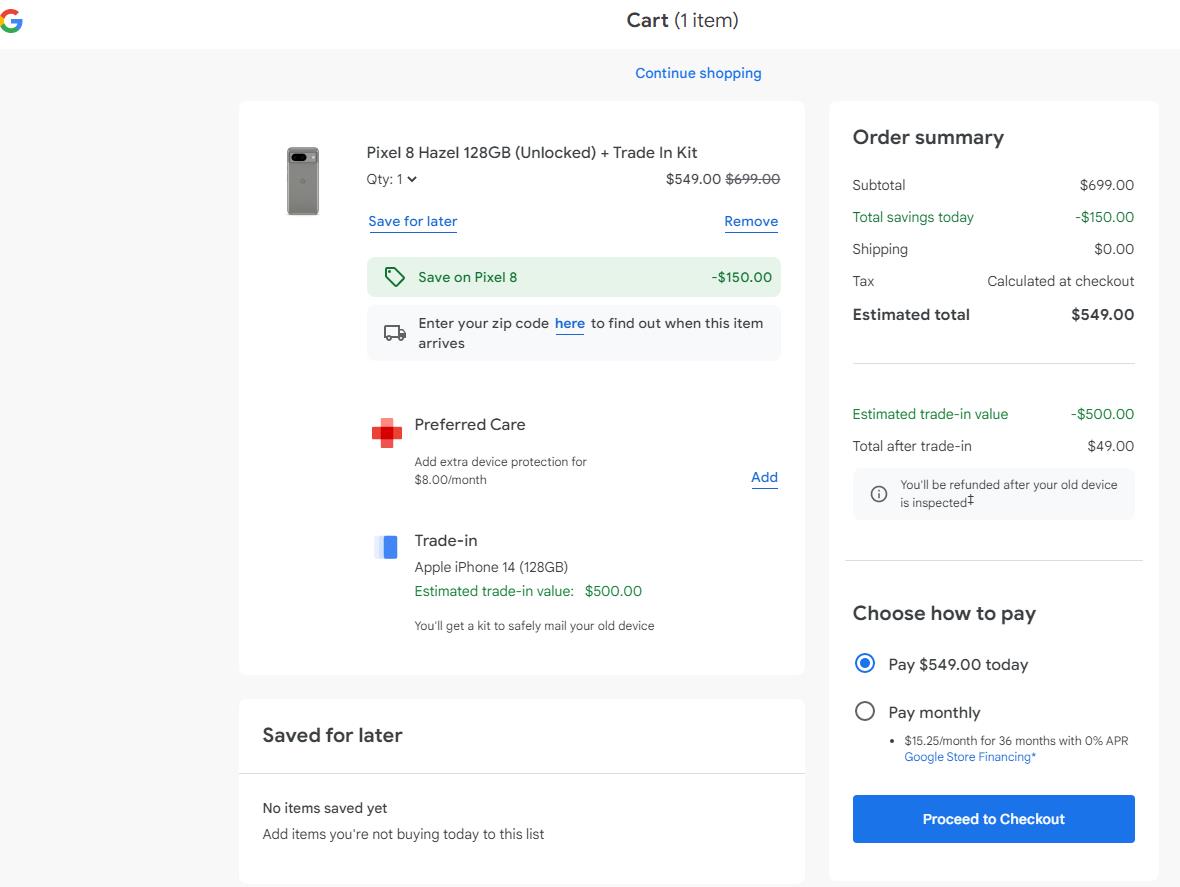Viewport: 1180px width, 887px height.
Task: Click the $15.25/month for 36 months text
Action: [x=1016, y=741]
